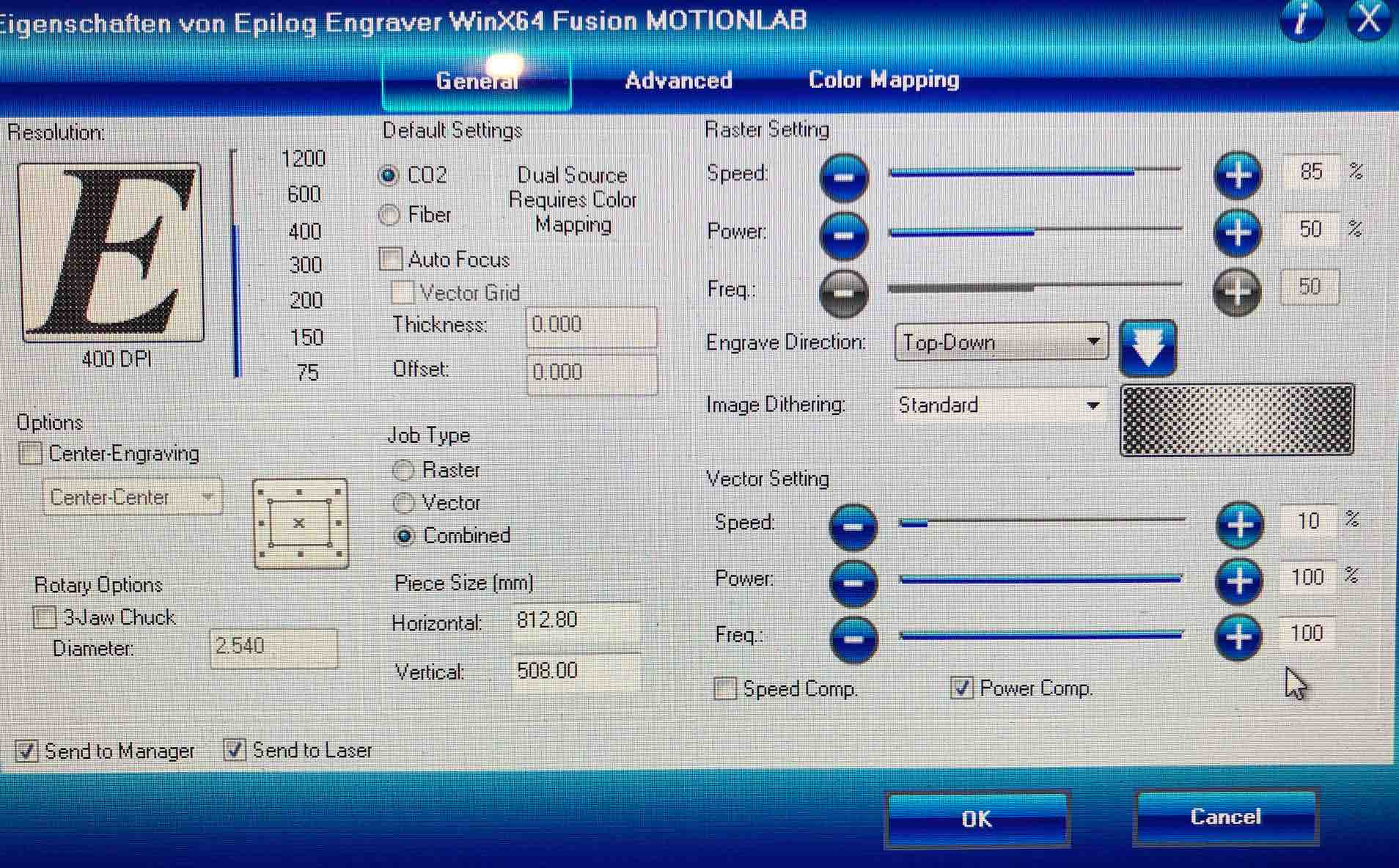Decrease raster speed with minus button
1399x868 pixels.
pos(844,177)
